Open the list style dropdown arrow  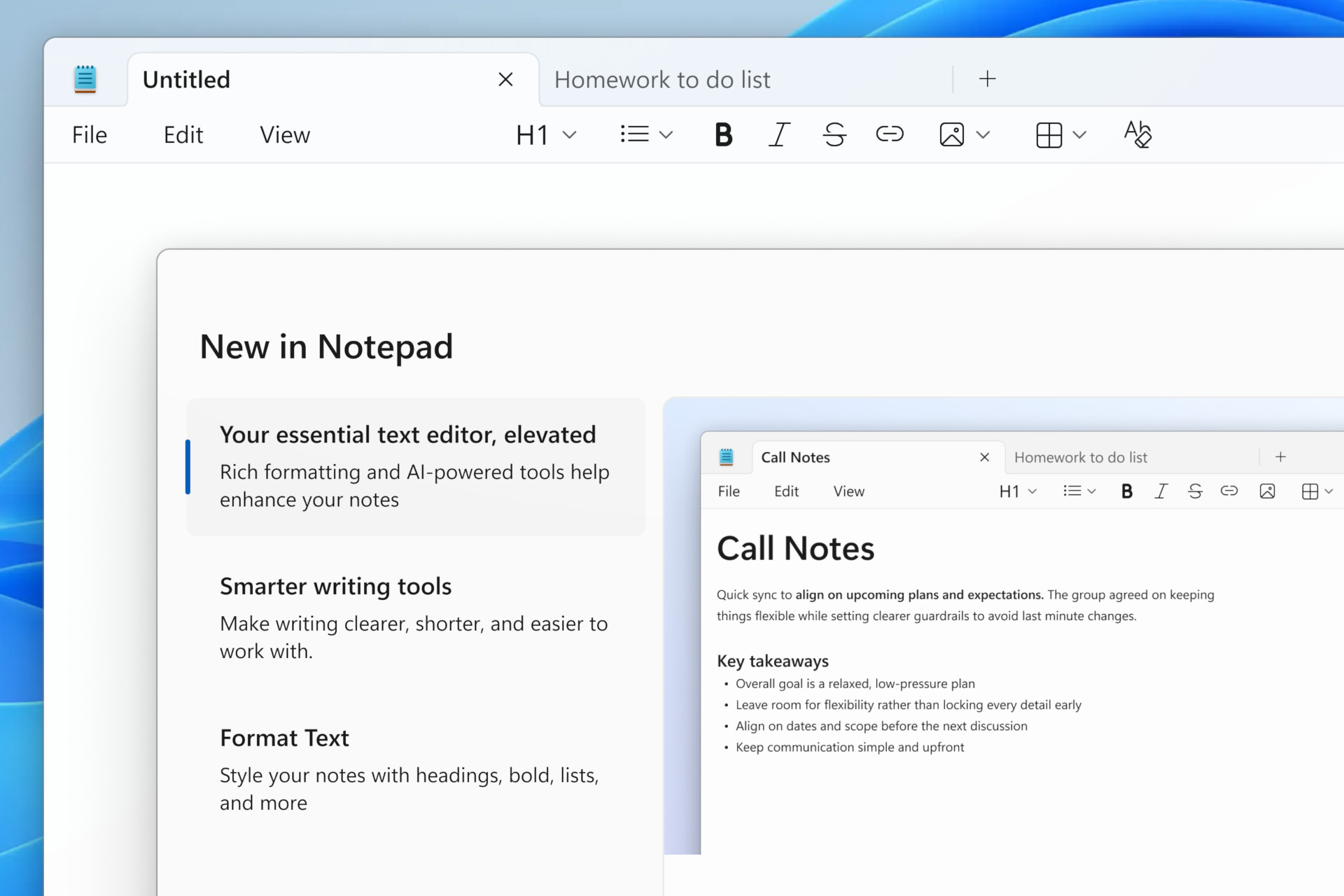tap(666, 134)
